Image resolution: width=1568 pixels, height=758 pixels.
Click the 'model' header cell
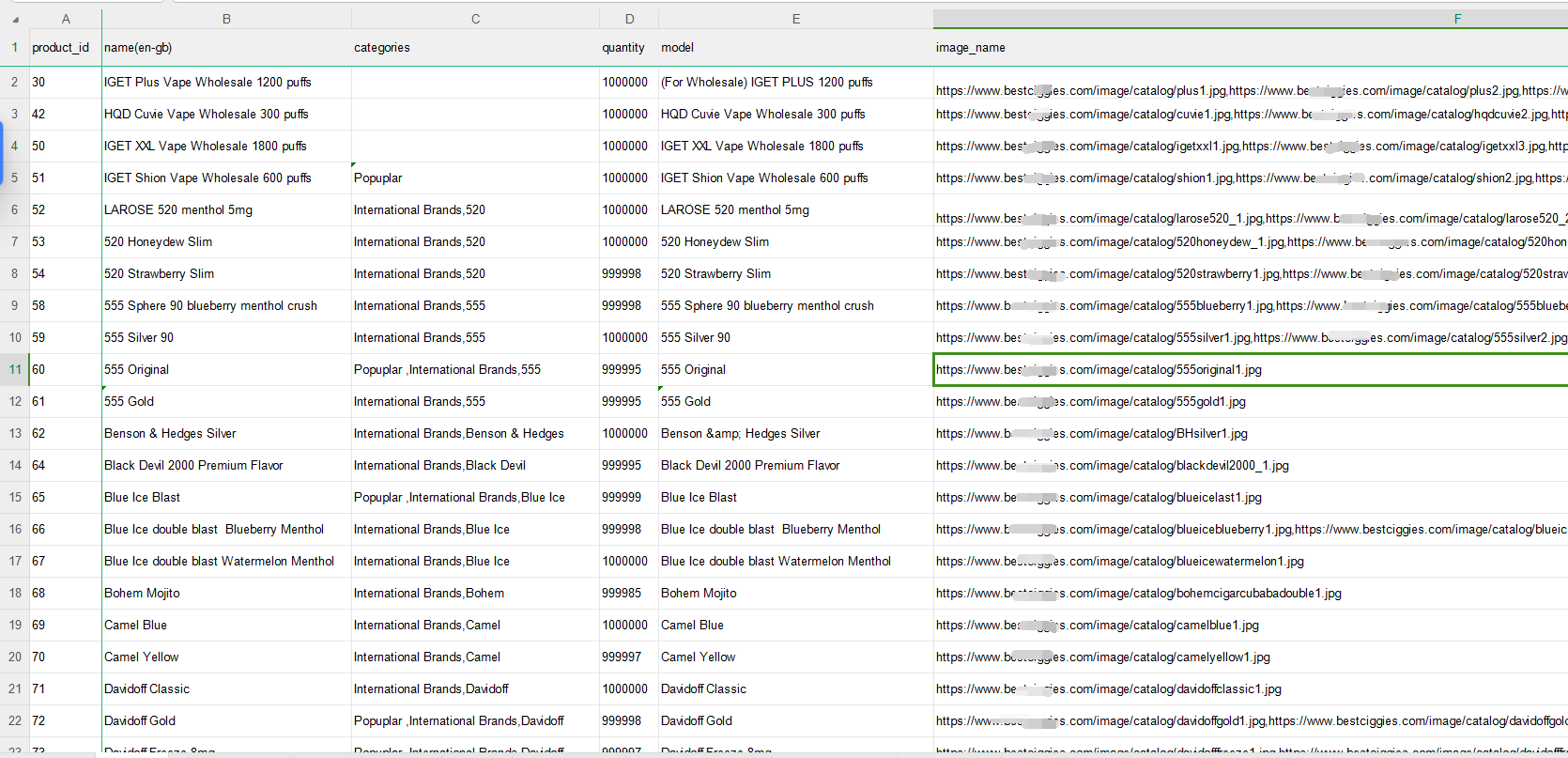click(796, 47)
